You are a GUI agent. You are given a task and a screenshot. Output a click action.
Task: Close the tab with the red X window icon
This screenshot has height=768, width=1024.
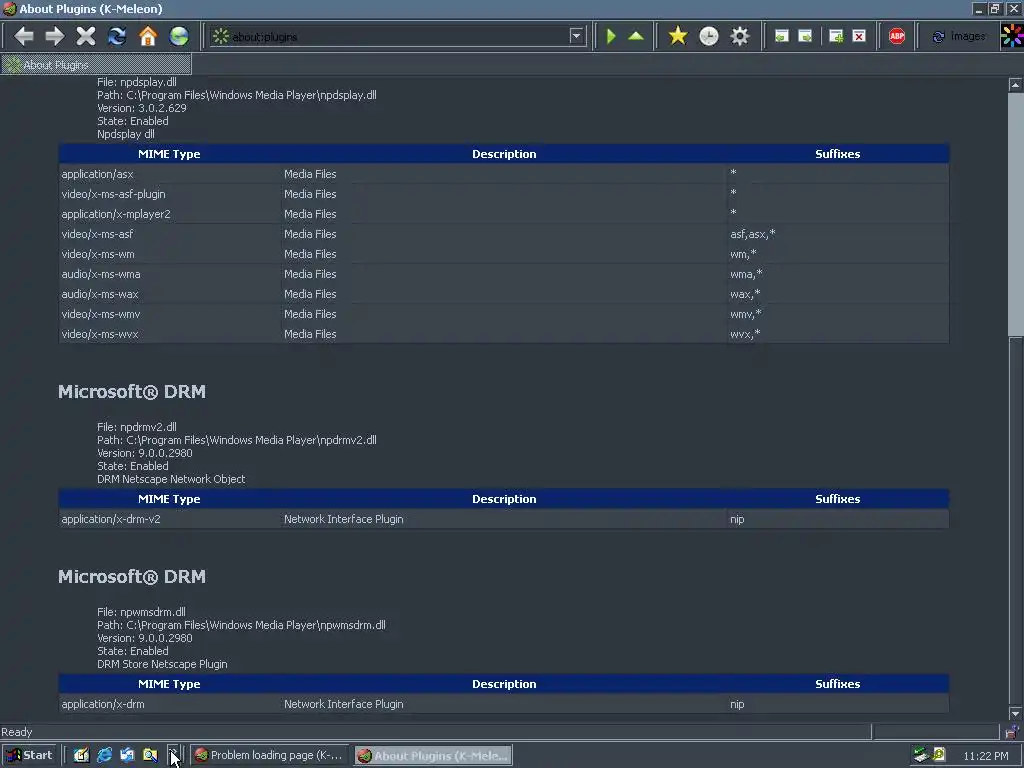(x=859, y=36)
